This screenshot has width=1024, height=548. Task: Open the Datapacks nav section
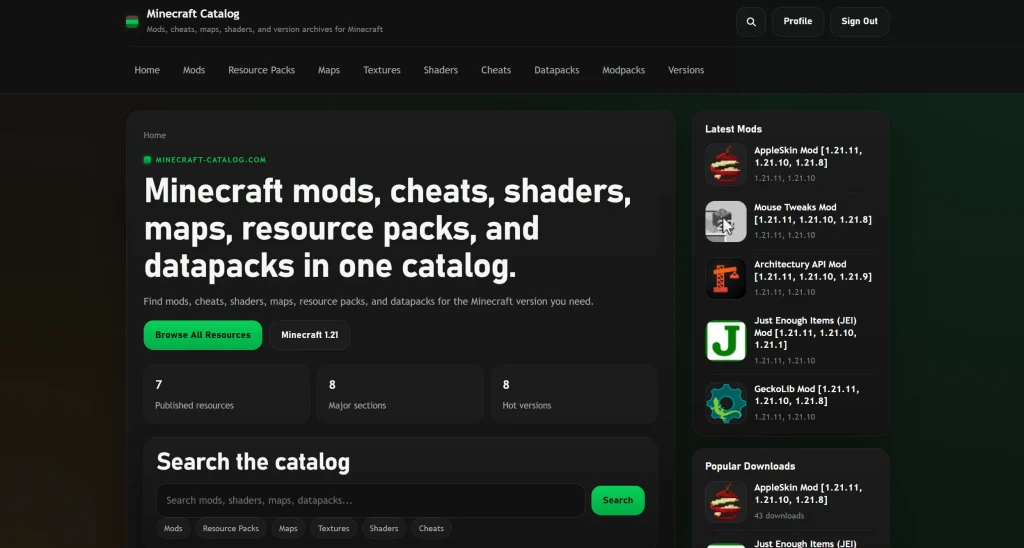556,70
